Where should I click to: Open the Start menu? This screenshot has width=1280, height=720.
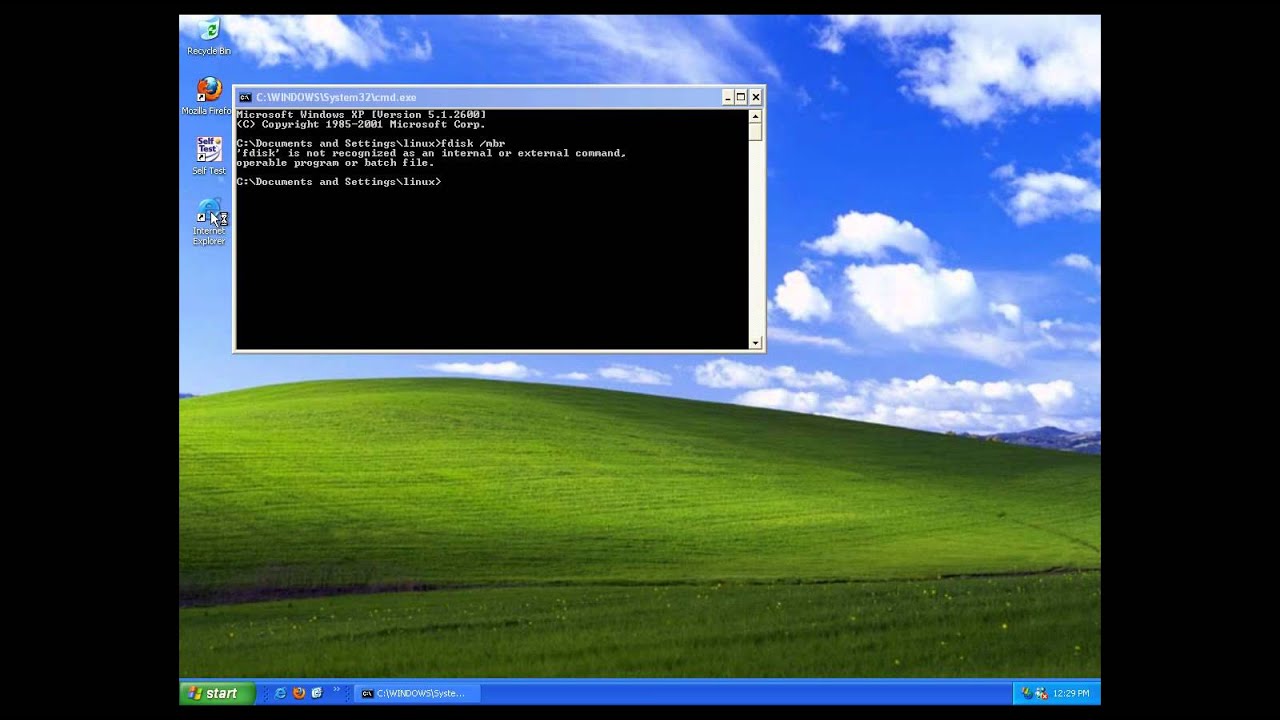(217, 693)
